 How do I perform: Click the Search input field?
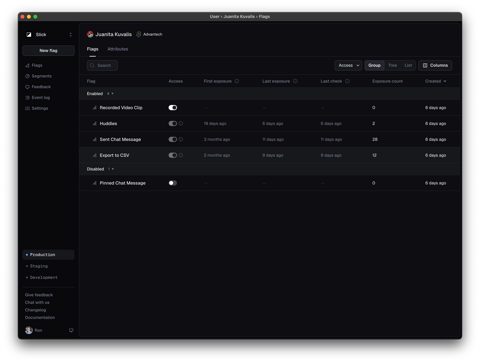click(102, 66)
